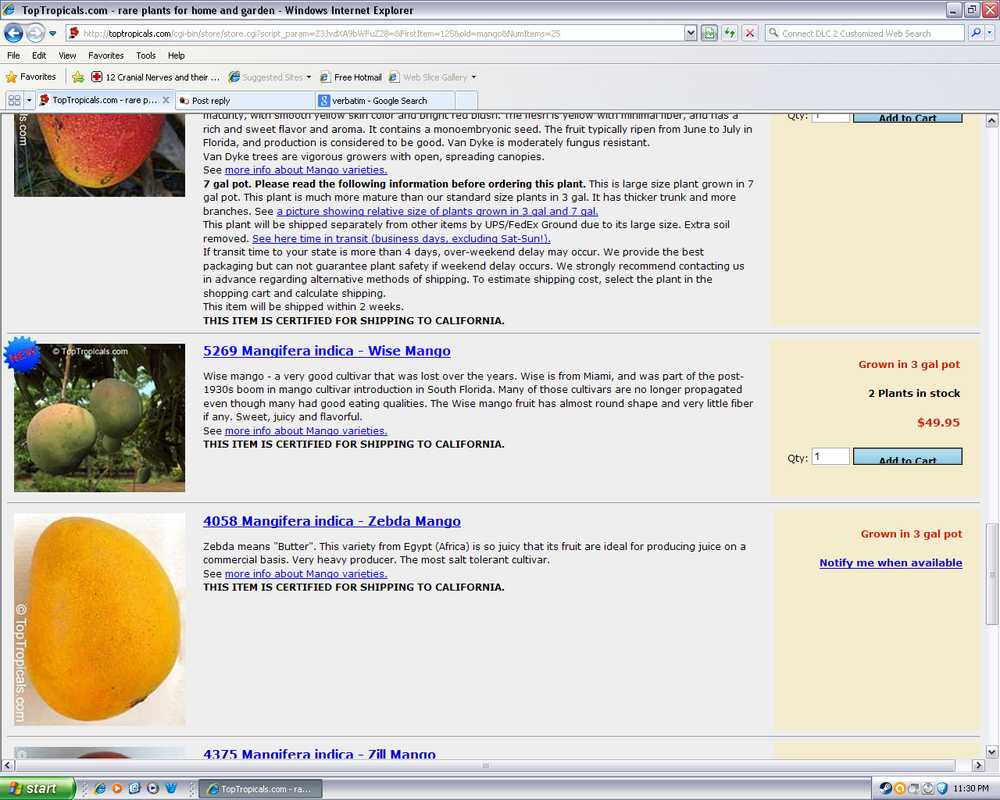Open the Wise Mango product title link

[327, 351]
